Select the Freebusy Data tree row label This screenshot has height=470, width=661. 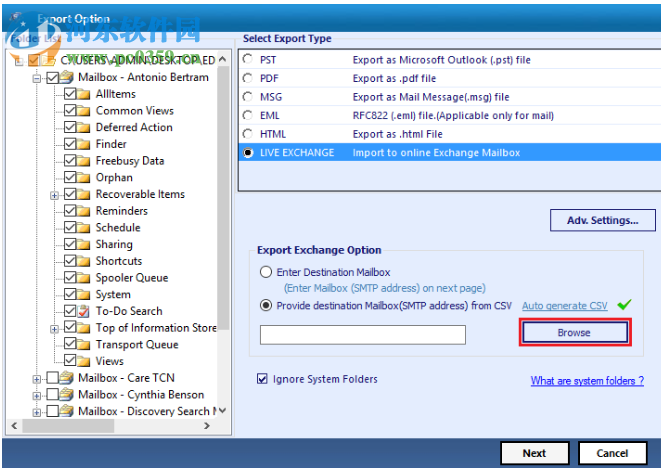130,161
